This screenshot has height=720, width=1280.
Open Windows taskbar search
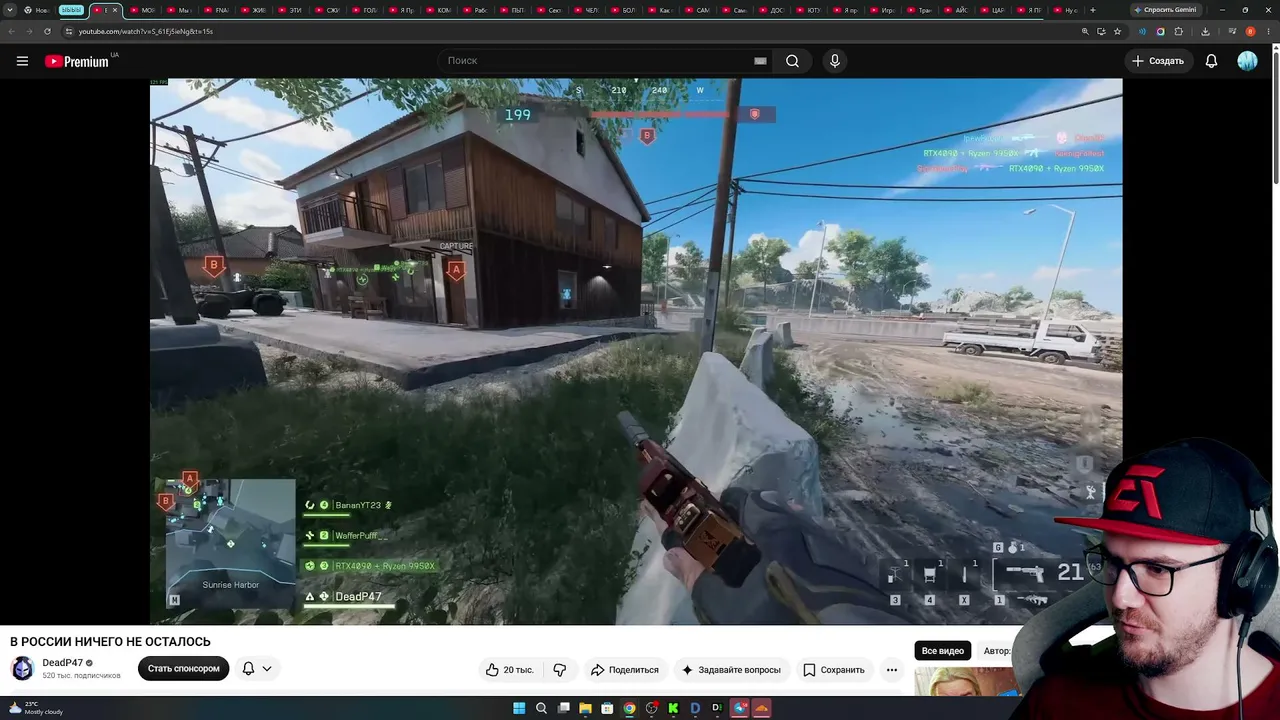tap(541, 708)
